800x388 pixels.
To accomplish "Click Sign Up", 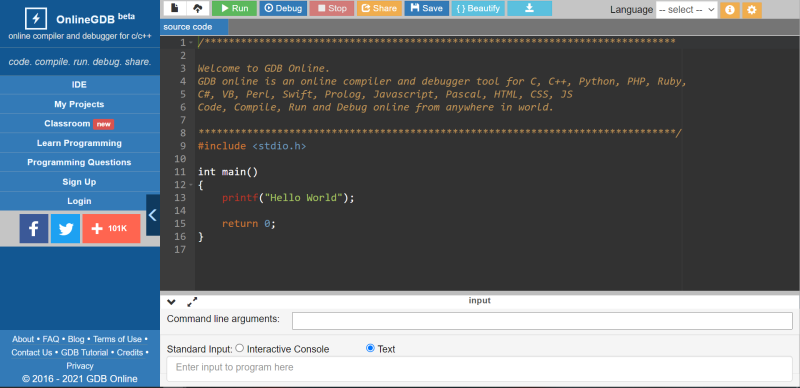I will tap(80, 182).
